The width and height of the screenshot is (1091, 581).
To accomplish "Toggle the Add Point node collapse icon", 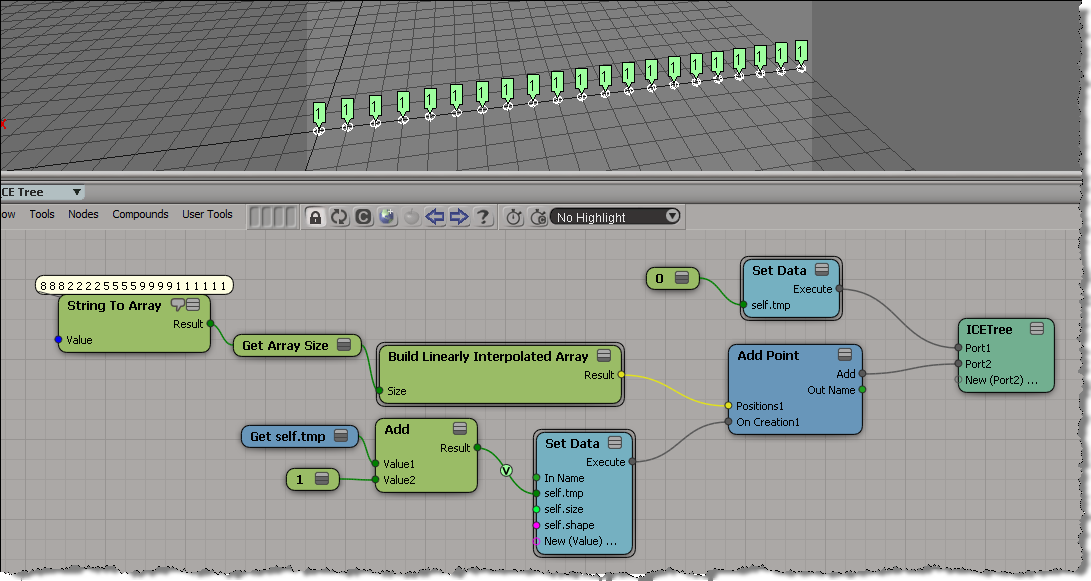I will [845, 355].
